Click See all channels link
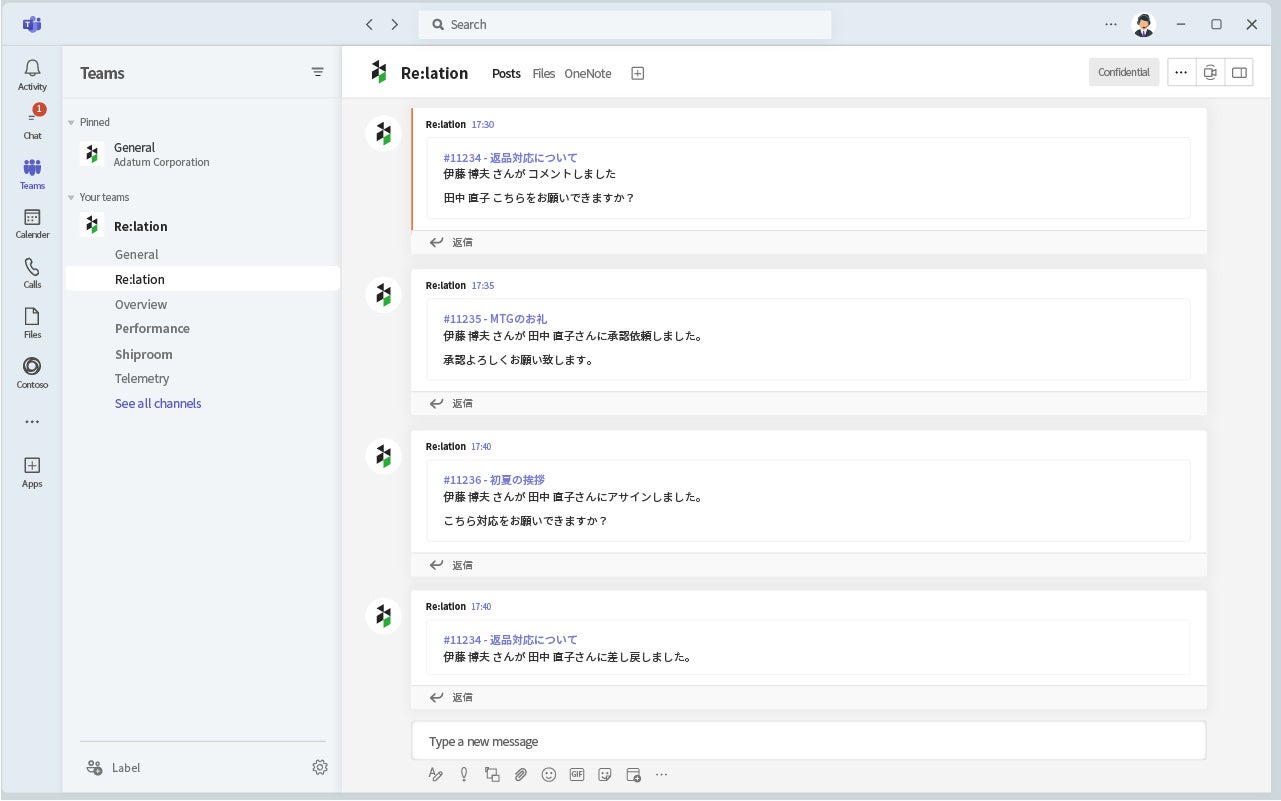Image resolution: width=1281 pixels, height=801 pixels. pos(158,404)
